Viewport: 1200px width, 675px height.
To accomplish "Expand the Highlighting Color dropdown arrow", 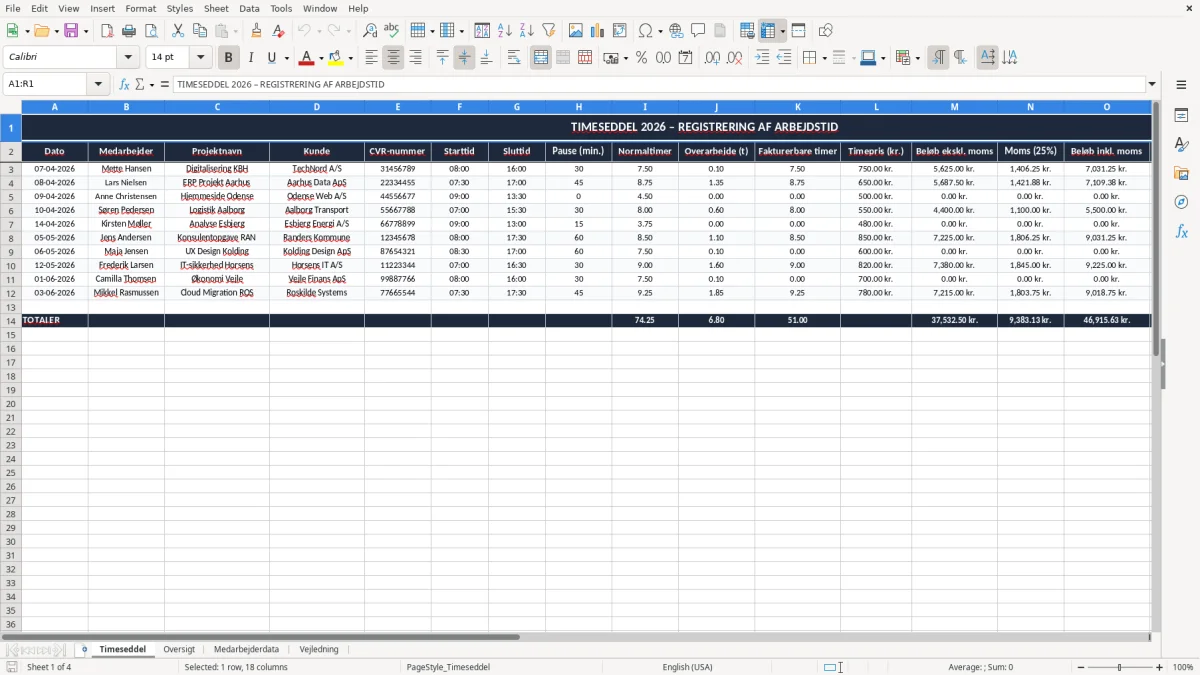I will click(x=350, y=58).
